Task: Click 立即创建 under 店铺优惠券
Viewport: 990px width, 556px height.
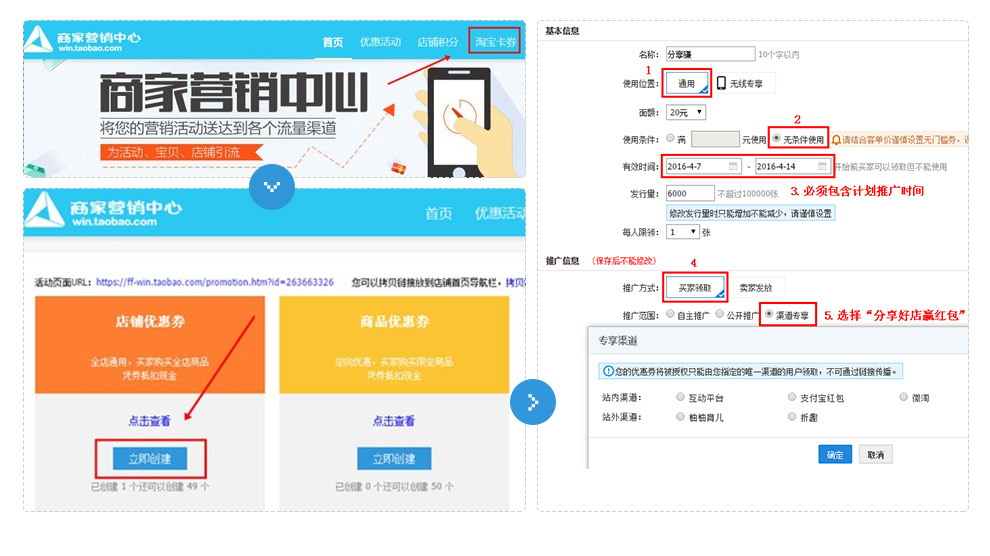Action: 150,459
